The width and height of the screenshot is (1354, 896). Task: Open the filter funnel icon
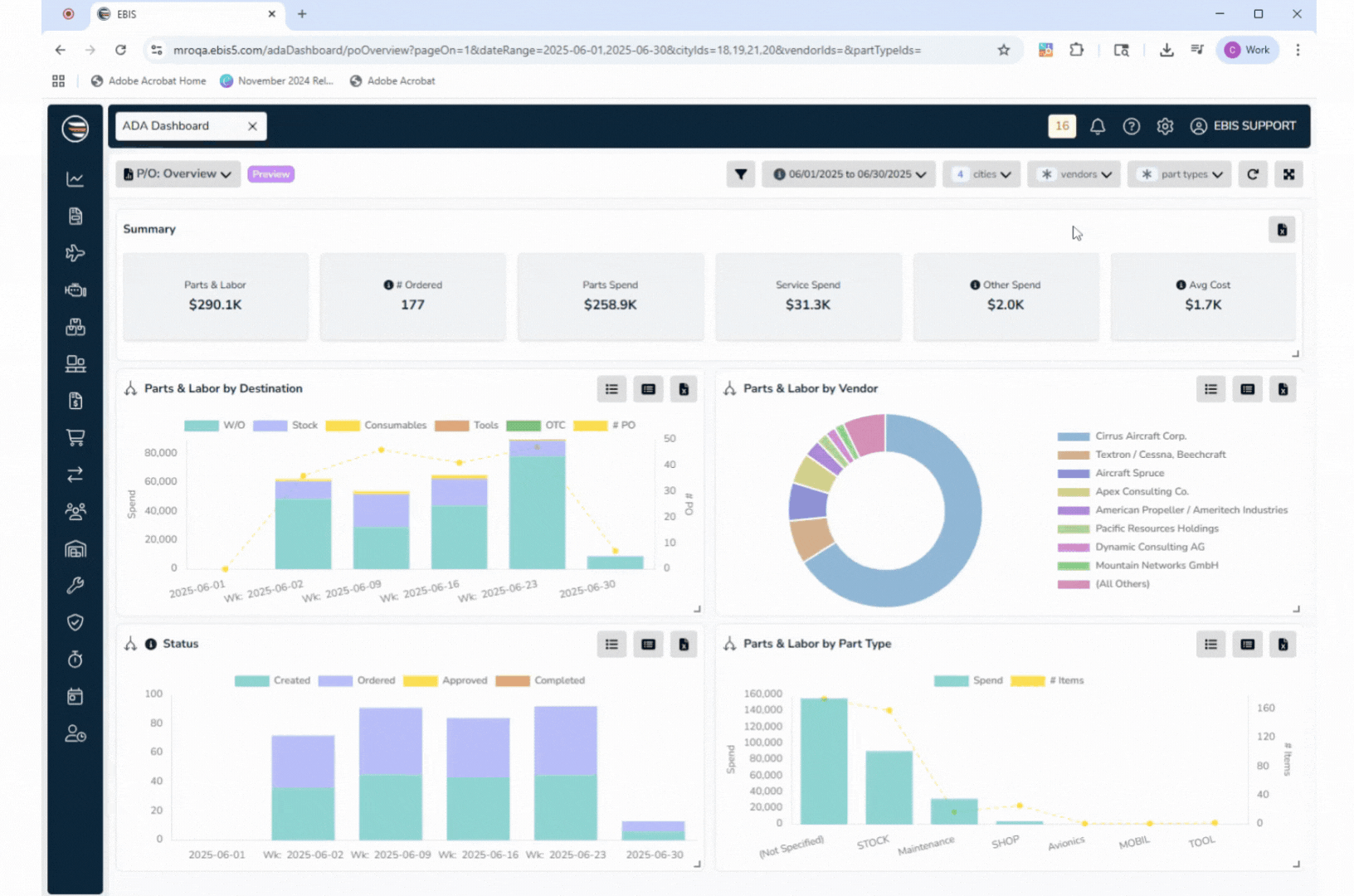click(740, 174)
